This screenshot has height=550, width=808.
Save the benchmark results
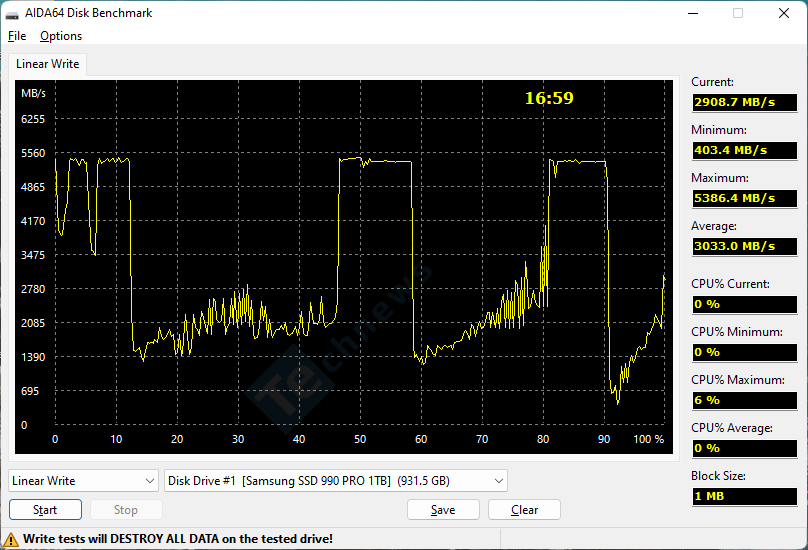click(443, 510)
